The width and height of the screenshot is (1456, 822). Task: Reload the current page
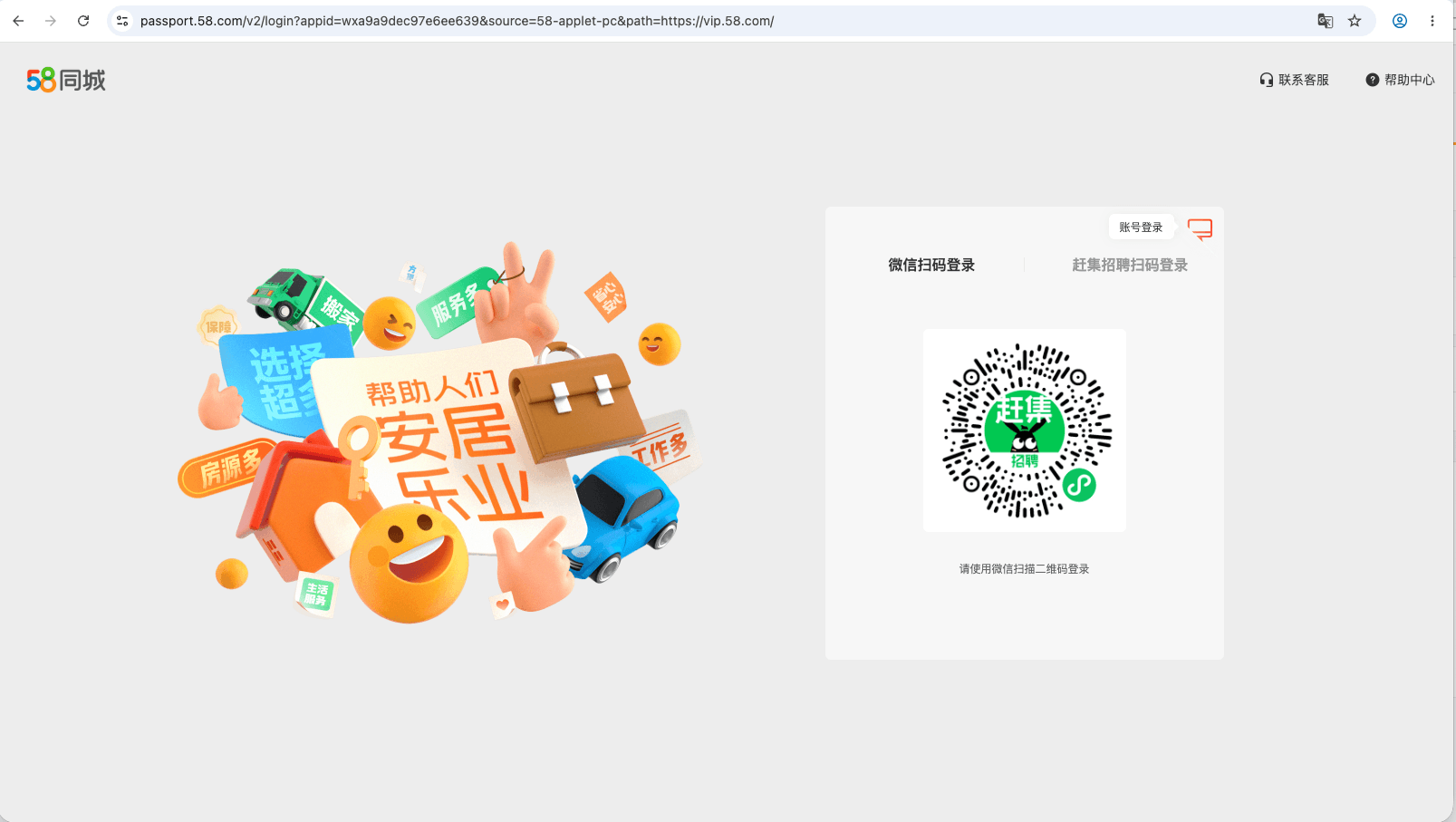pos(83,21)
